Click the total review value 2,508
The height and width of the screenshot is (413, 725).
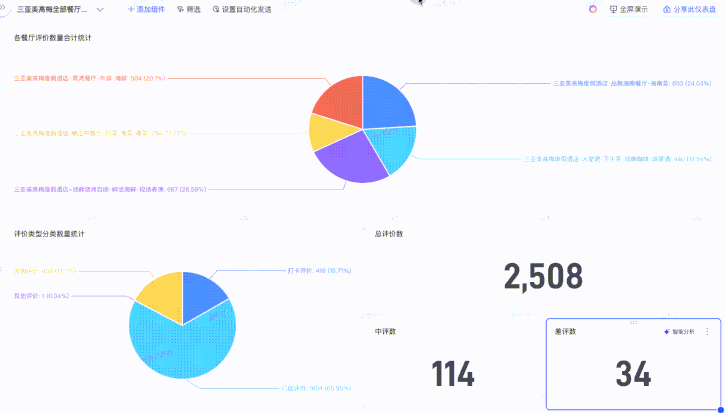543,277
